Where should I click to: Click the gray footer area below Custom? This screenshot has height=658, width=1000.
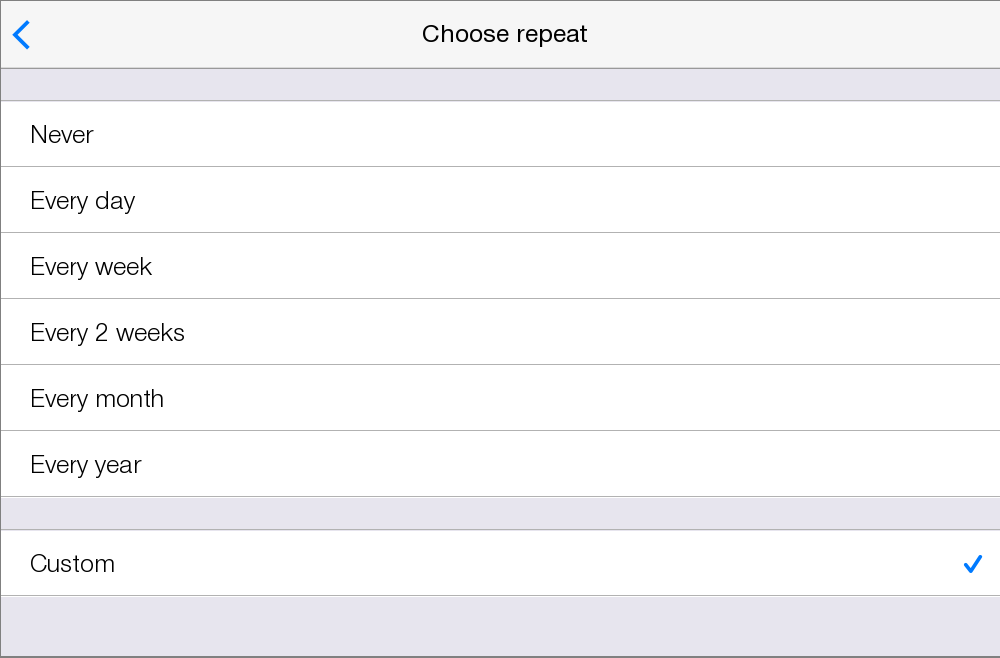point(500,626)
